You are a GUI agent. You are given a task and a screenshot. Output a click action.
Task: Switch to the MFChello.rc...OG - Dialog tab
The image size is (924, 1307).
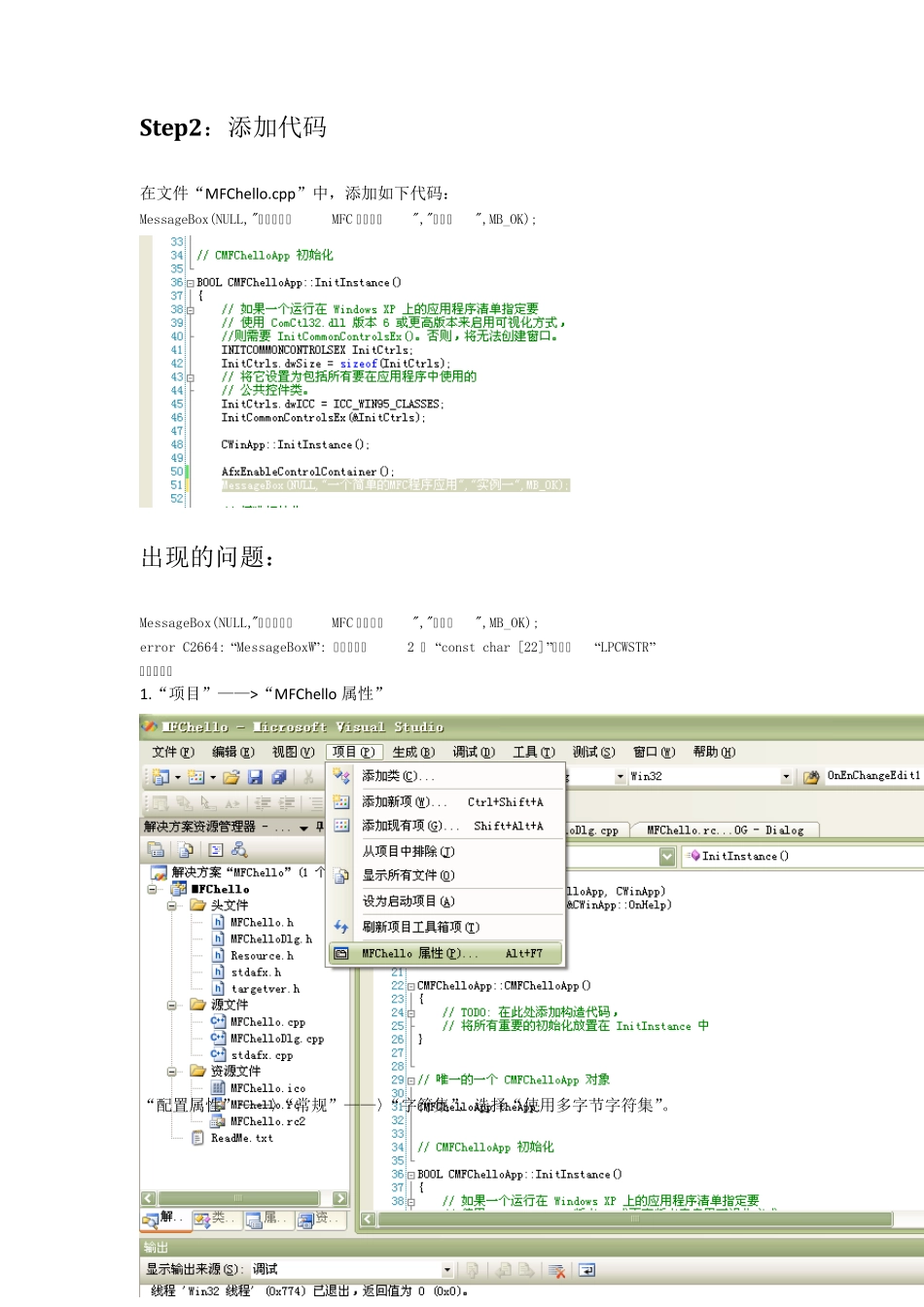(725, 830)
